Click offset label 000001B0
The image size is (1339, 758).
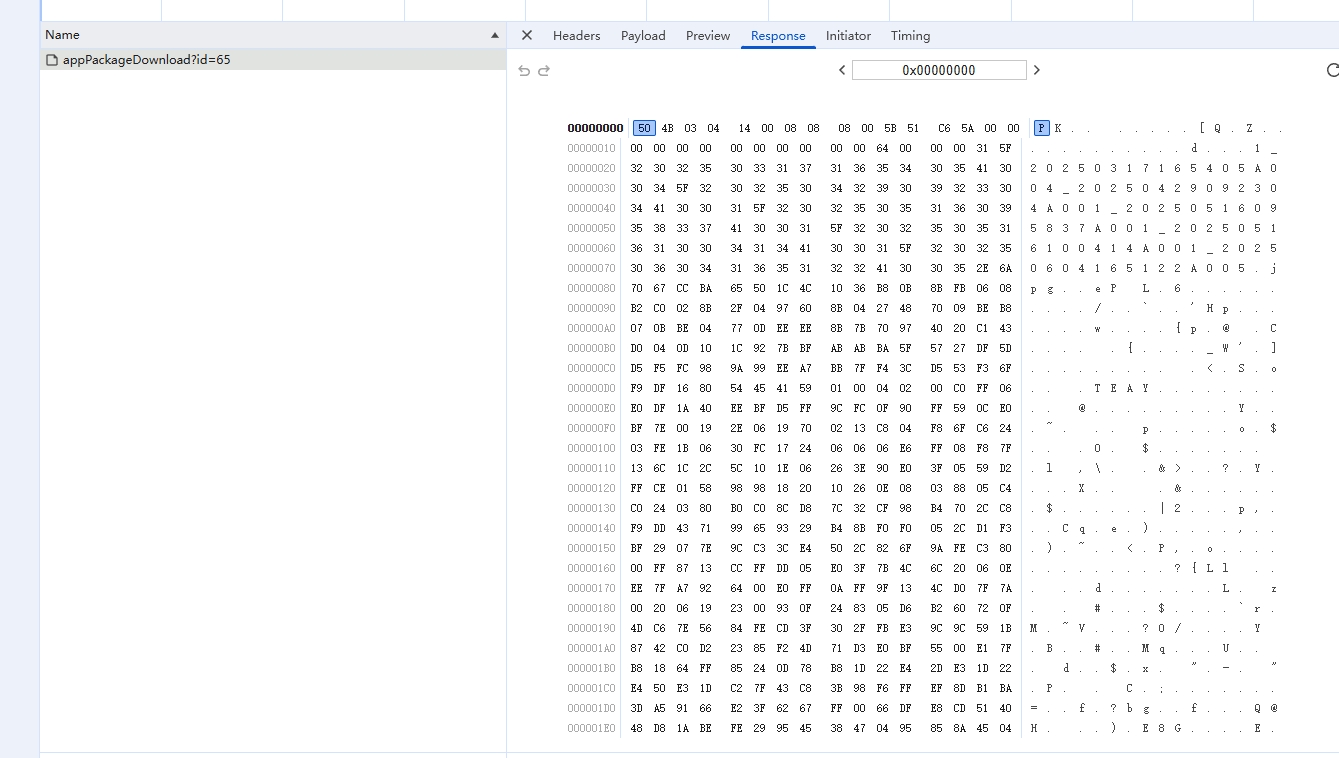click(x=592, y=668)
